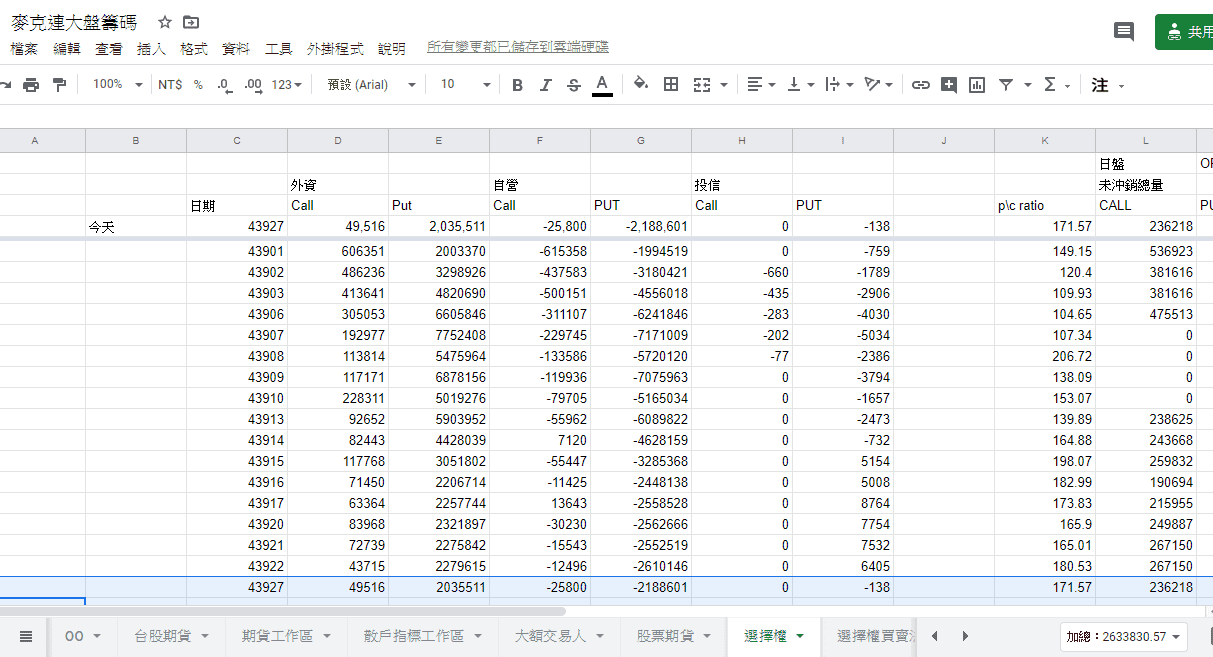Image resolution: width=1213 pixels, height=657 pixels.
Task: Open the Arial font dropdown
Action: click(369, 85)
